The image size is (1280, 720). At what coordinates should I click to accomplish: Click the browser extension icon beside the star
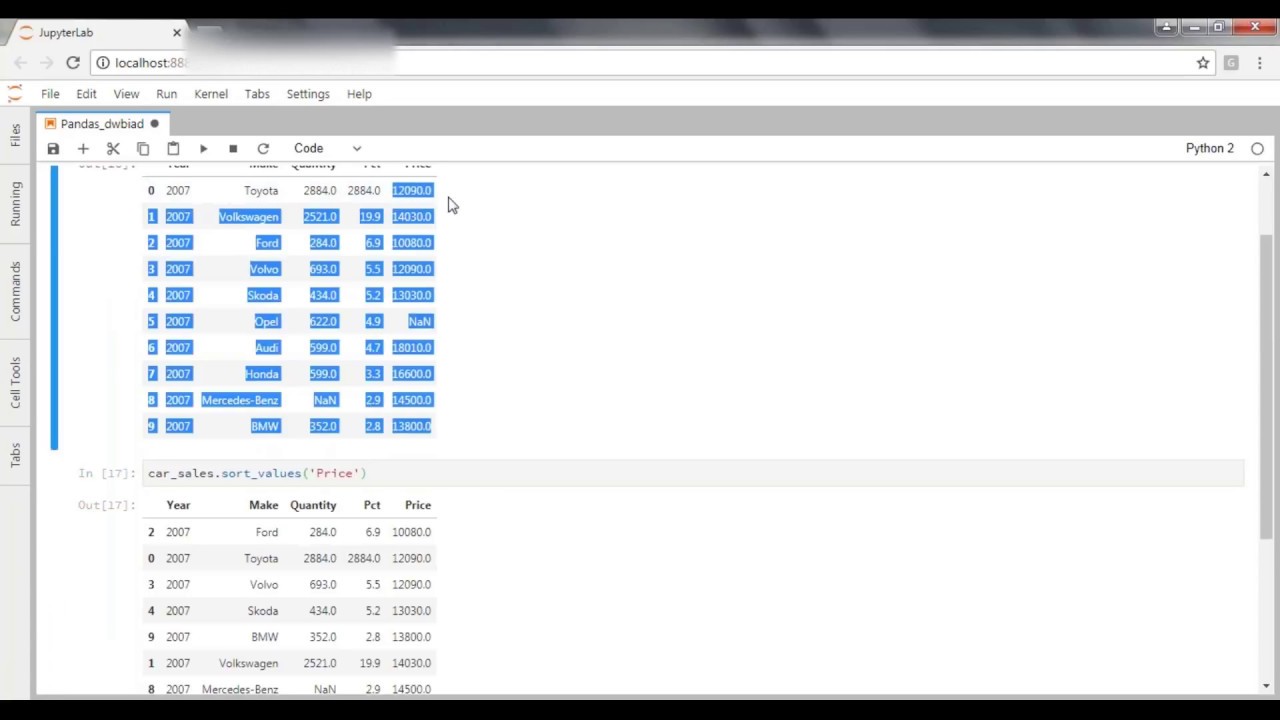click(1231, 63)
